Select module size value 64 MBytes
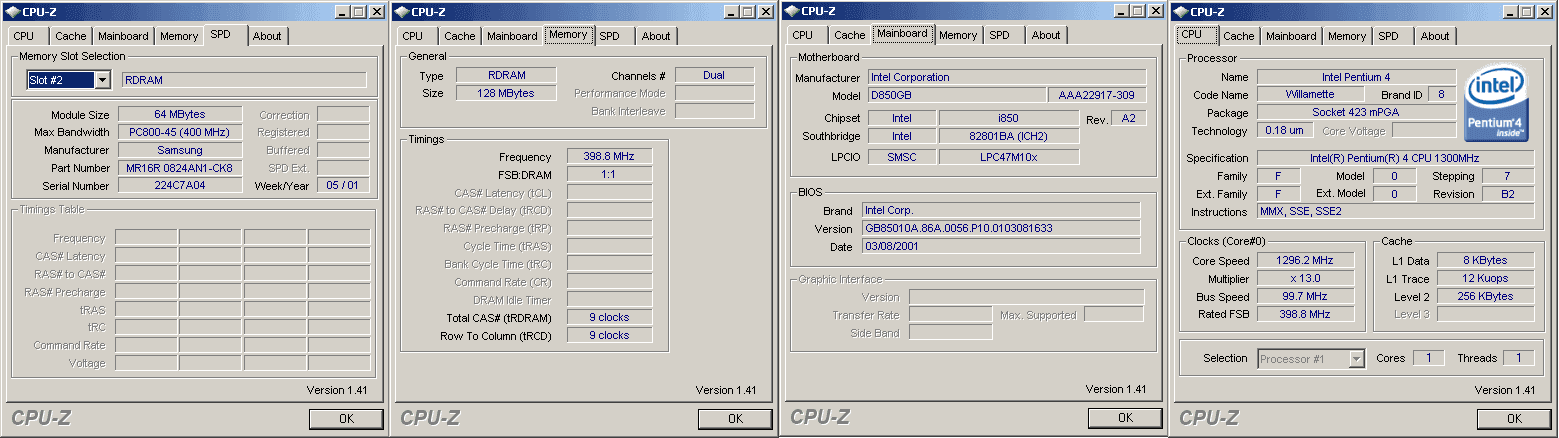 (x=180, y=115)
